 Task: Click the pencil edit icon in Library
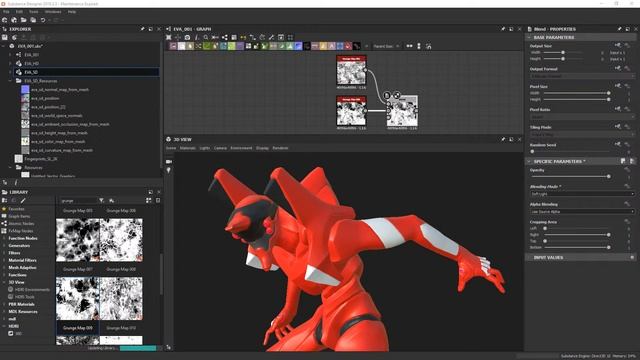(23, 200)
